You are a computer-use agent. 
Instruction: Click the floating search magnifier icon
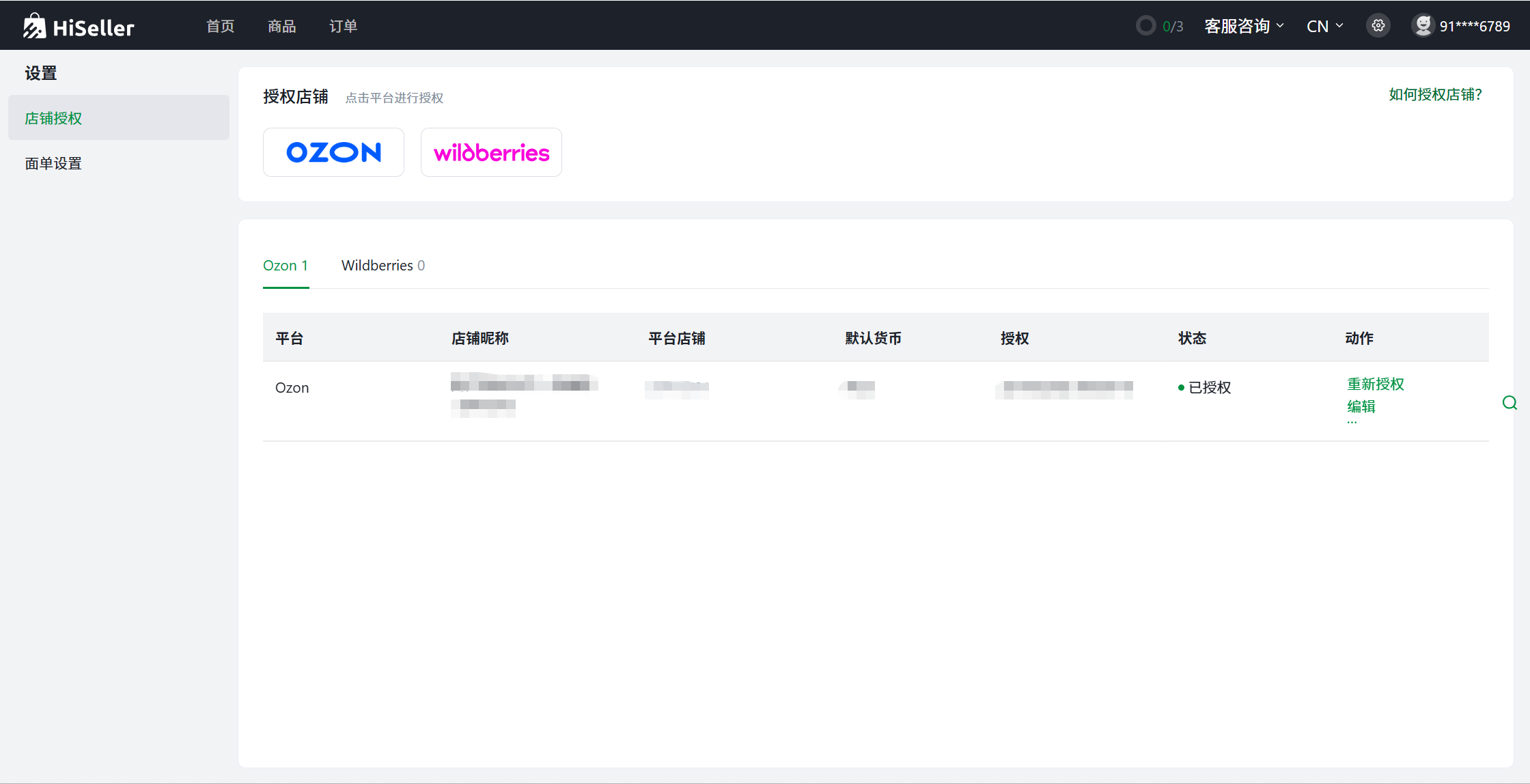click(x=1510, y=403)
